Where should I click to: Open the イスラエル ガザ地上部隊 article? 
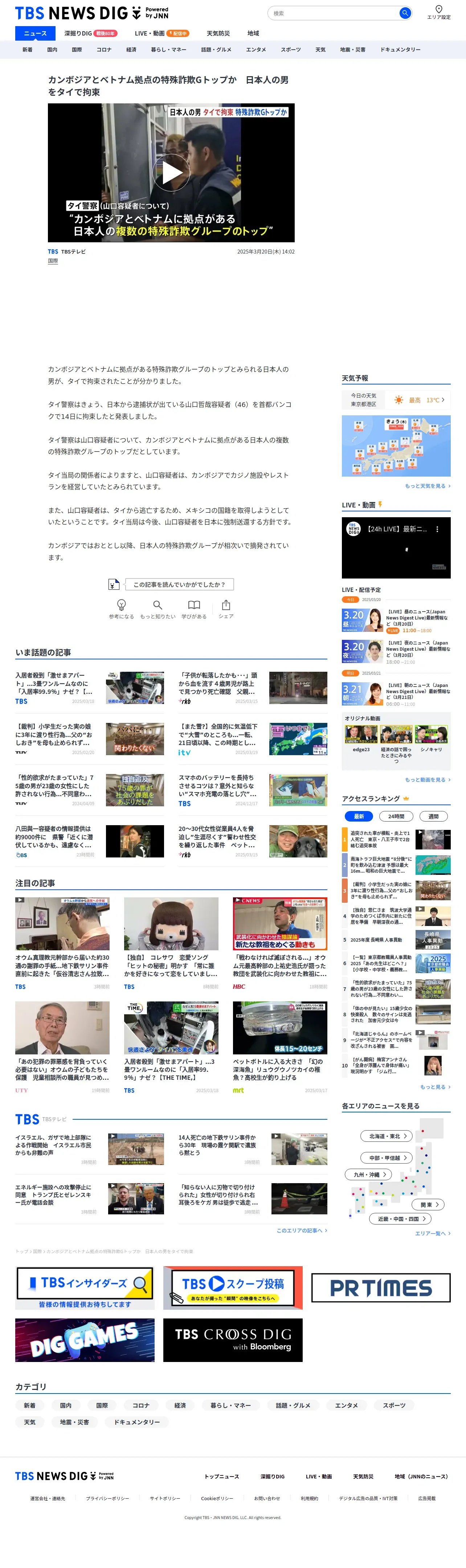click(90, 1149)
